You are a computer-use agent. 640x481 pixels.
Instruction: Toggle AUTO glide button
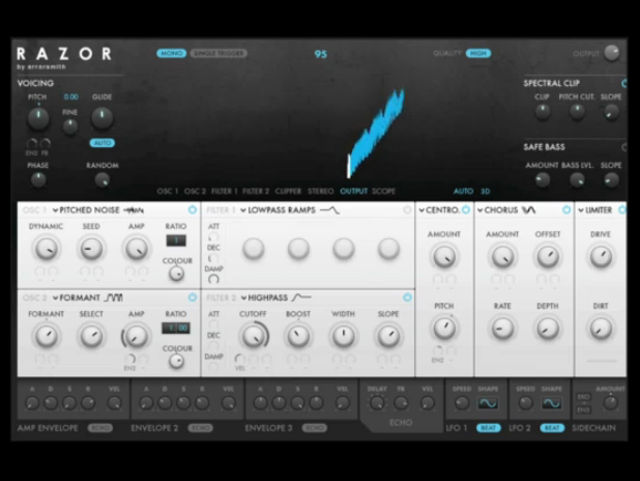pyautogui.click(x=102, y=143)
